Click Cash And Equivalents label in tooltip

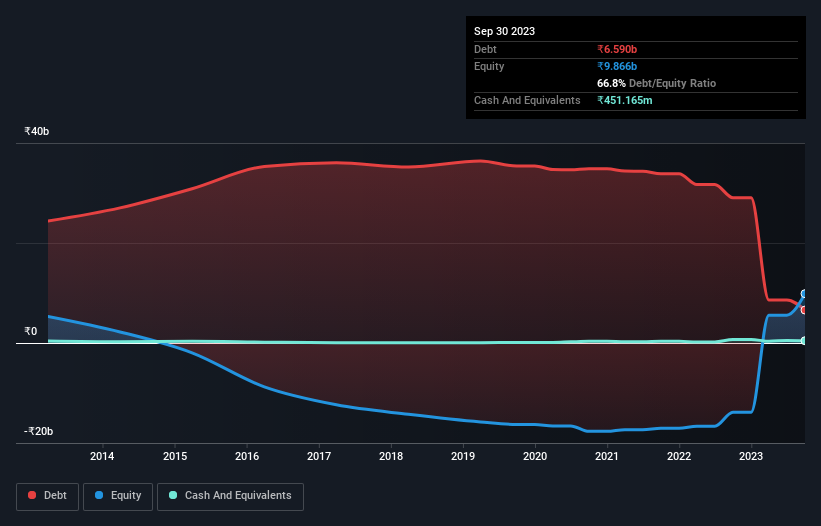[527, 100]
